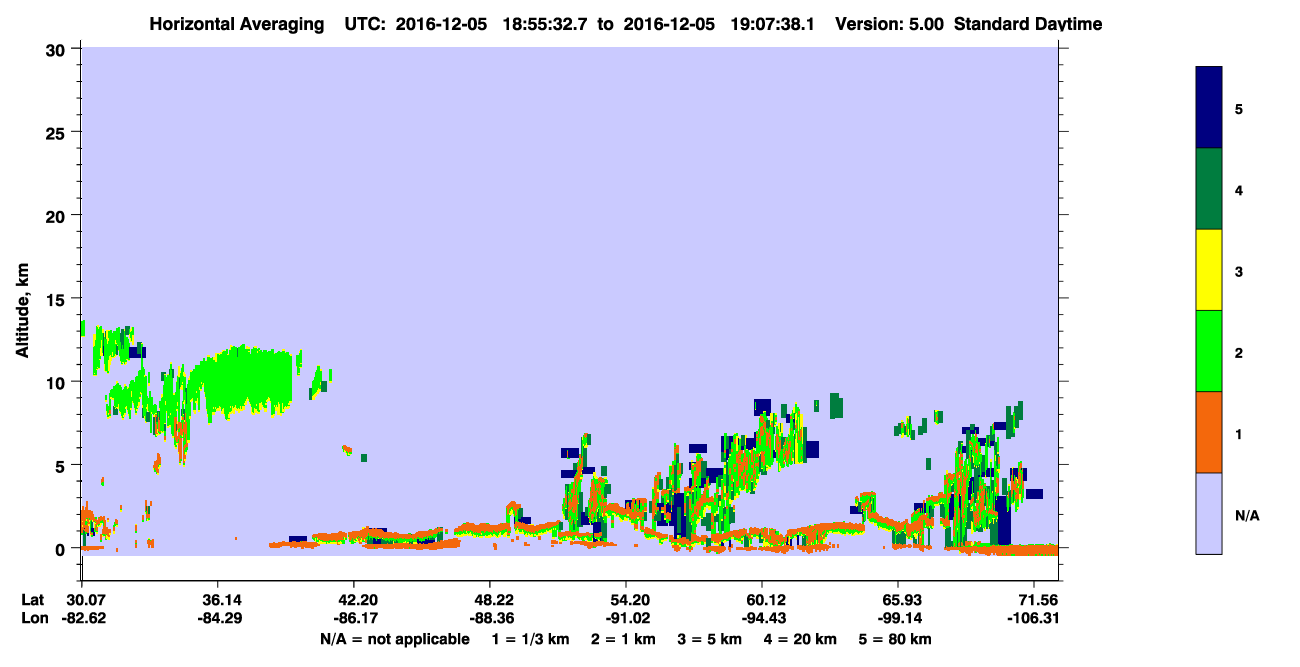This screenshot has height=667, width=1300.
Task: Click longitude value -99.14
Action: point(898,618)
